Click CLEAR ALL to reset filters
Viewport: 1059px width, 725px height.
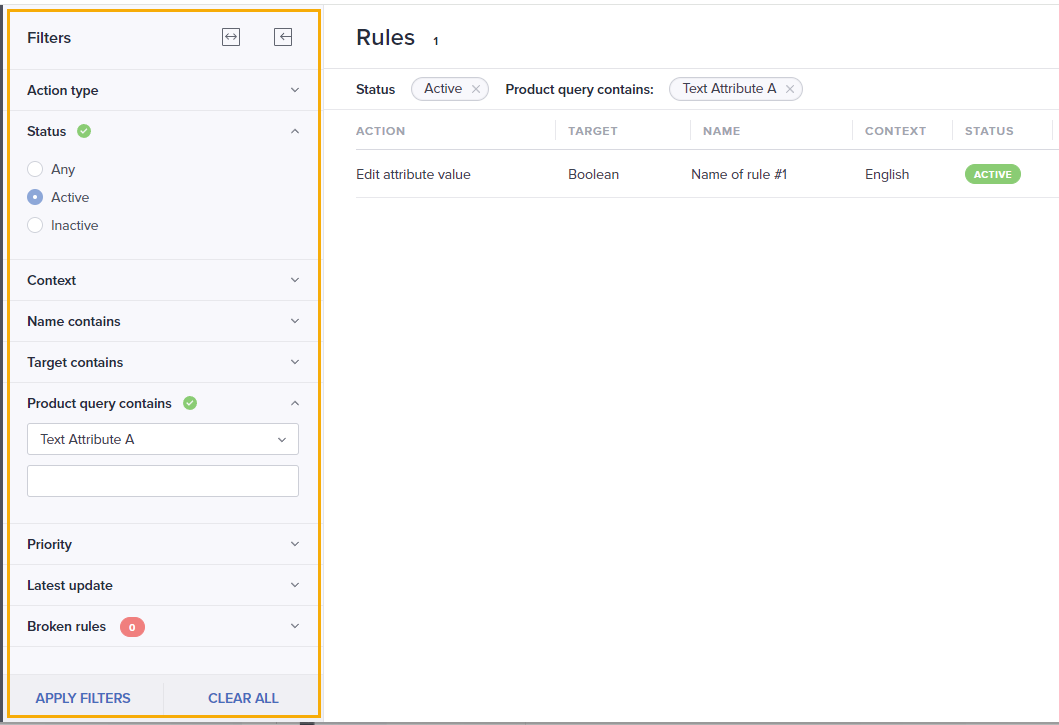click(242, 697)
